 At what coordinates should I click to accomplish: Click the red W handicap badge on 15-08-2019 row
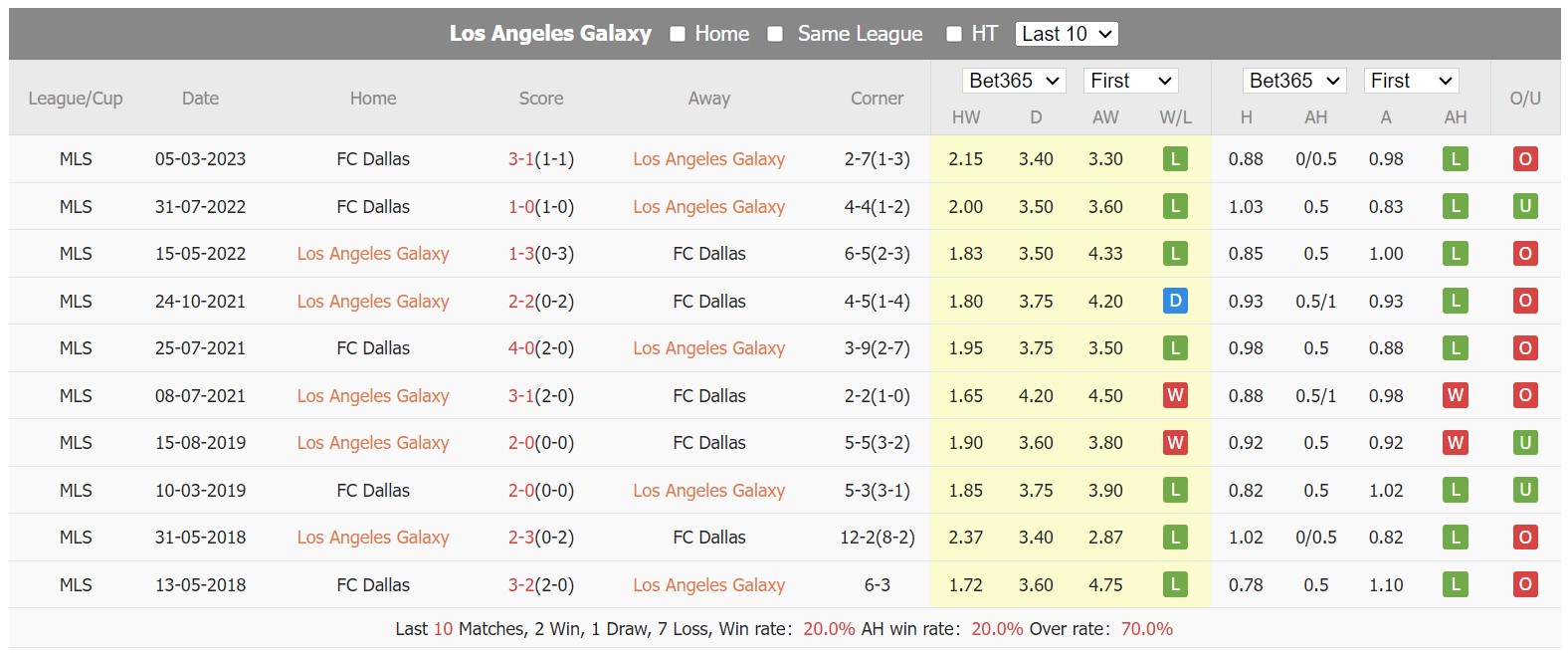pyautogui.click(x=1455, y=443)
